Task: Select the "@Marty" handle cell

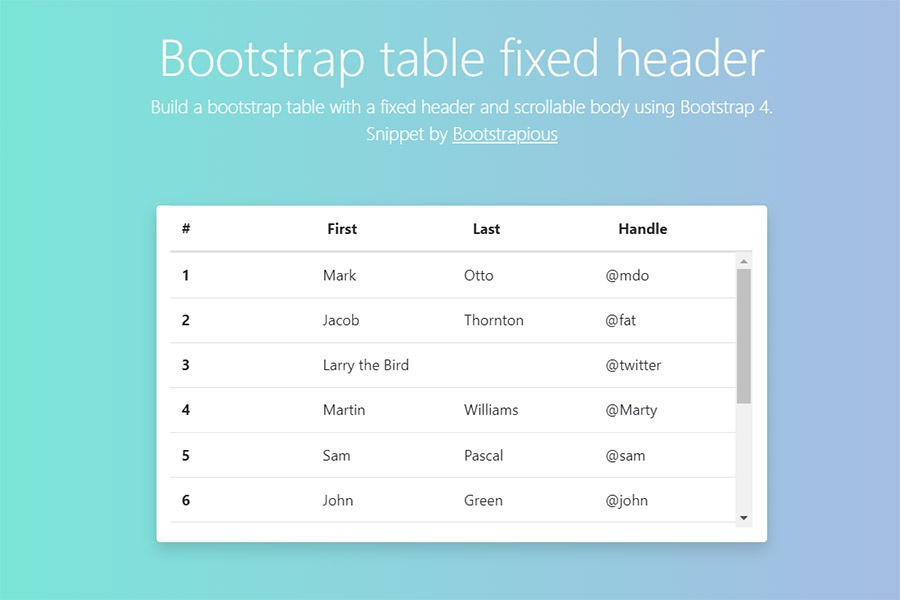Action: click(x=631, y=410)
